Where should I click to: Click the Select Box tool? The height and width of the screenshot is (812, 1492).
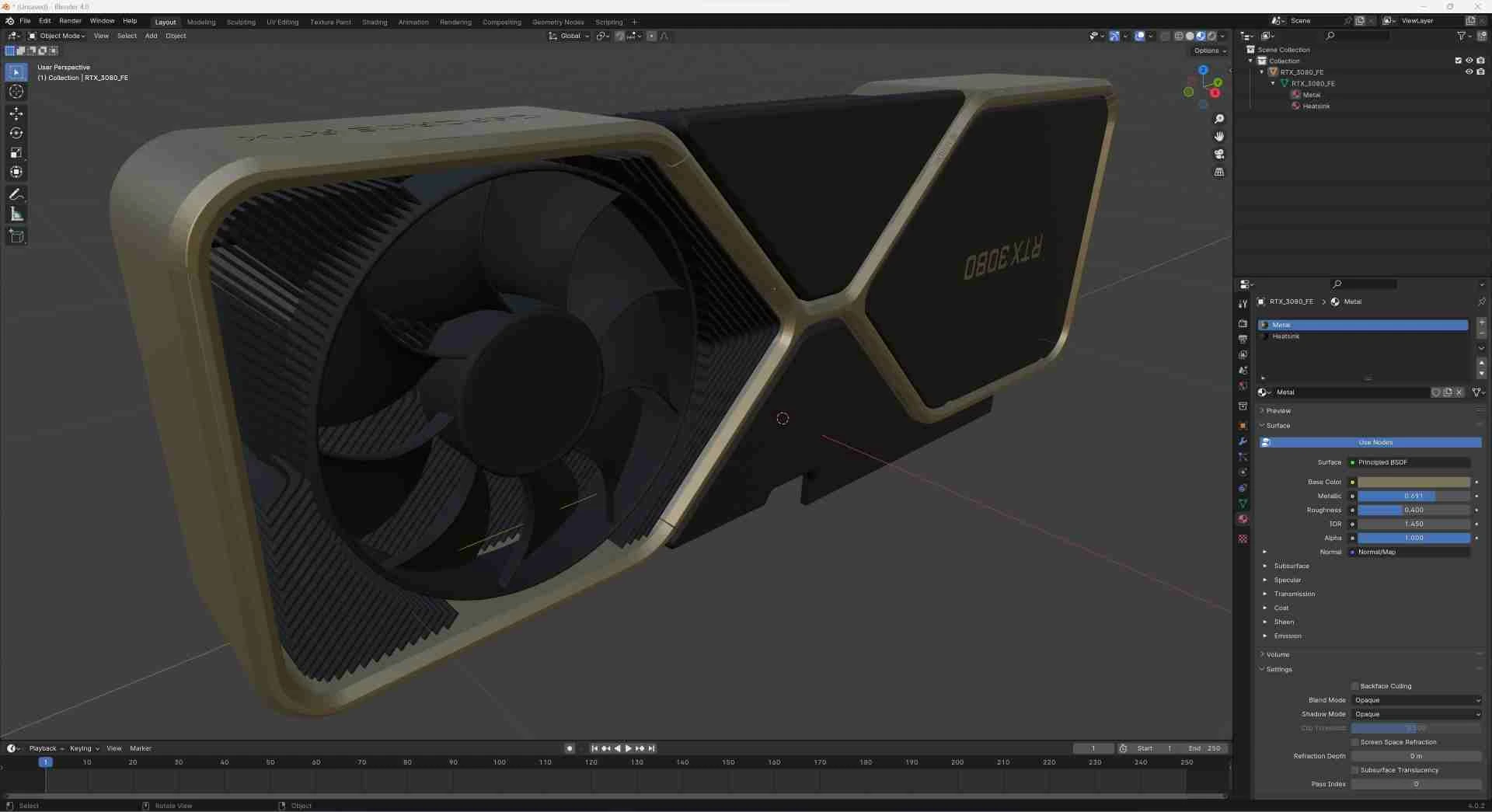(16, 72)
